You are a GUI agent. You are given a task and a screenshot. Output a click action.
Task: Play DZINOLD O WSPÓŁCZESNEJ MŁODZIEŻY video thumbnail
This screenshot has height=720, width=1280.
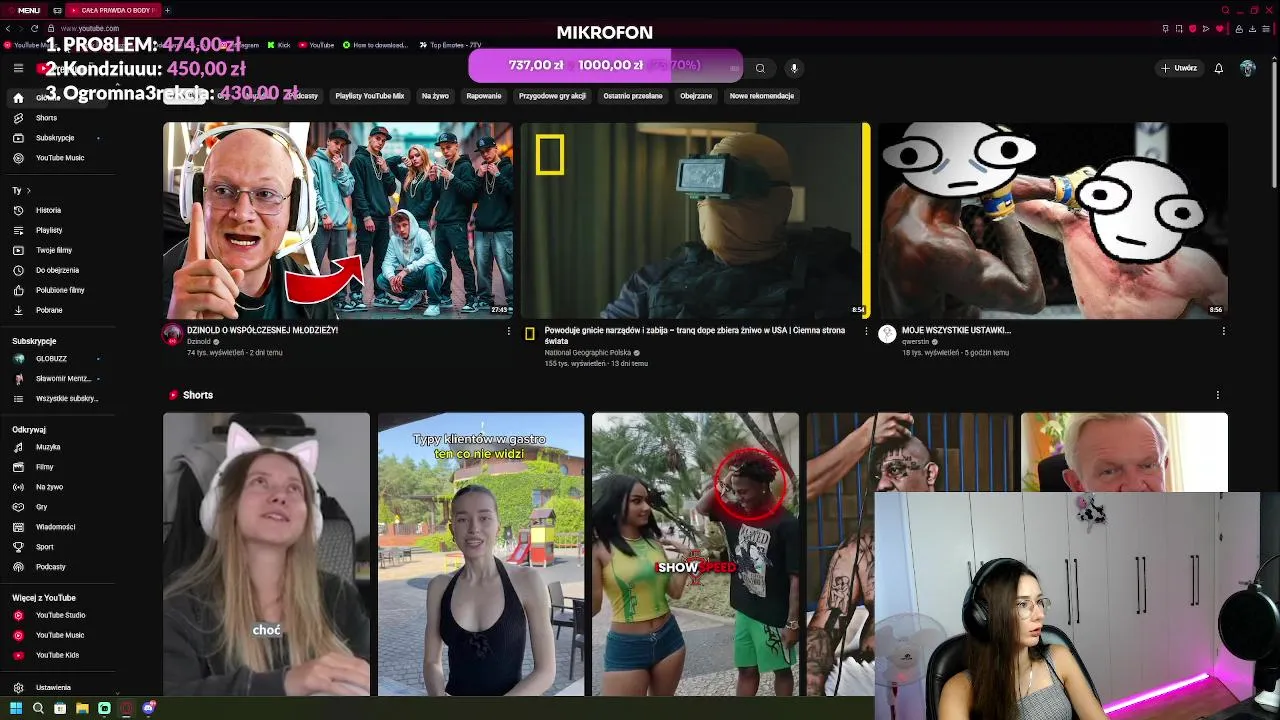pos(338,220)
